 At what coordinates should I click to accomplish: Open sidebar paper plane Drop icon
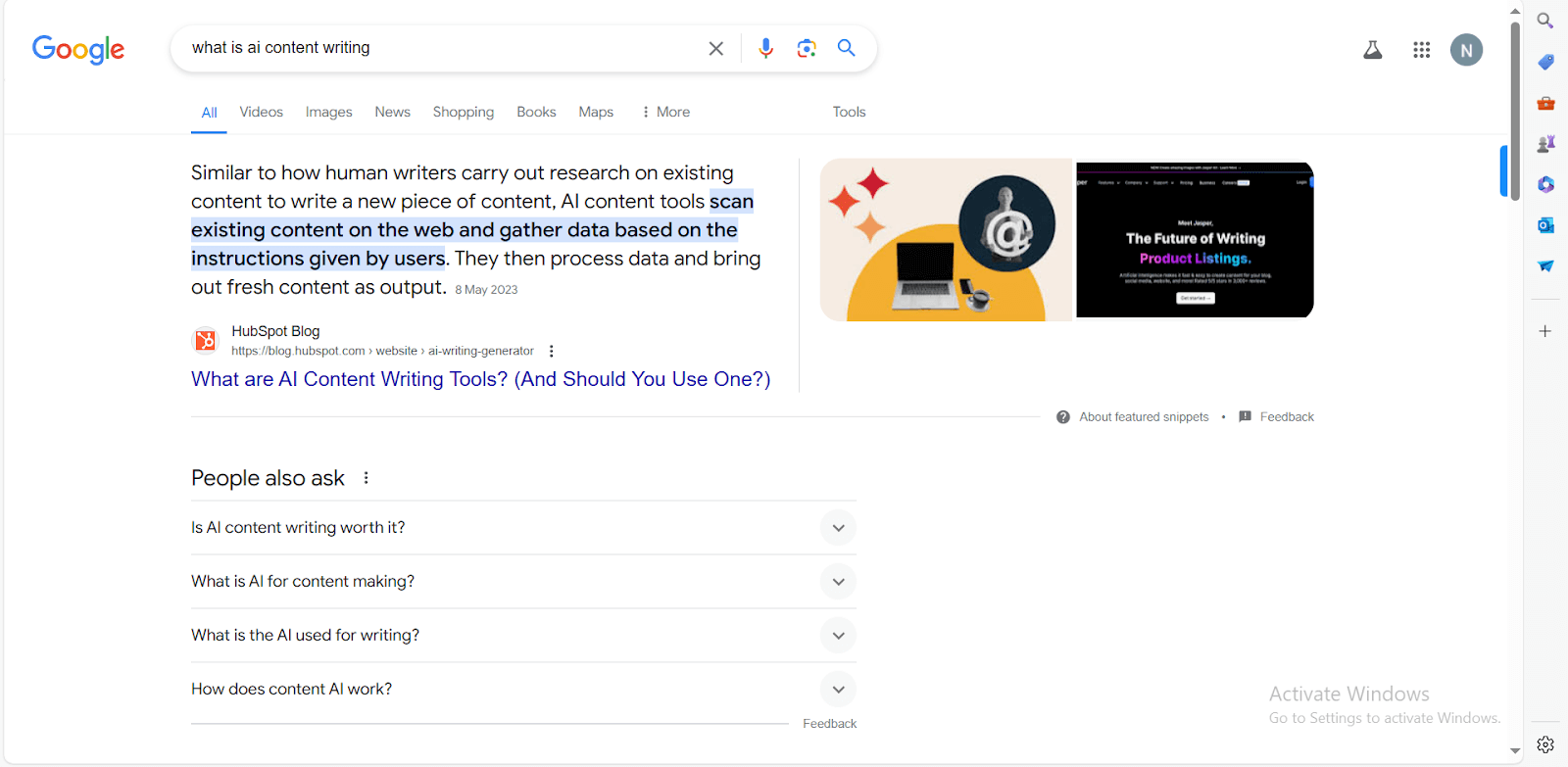pos(1545,265)
